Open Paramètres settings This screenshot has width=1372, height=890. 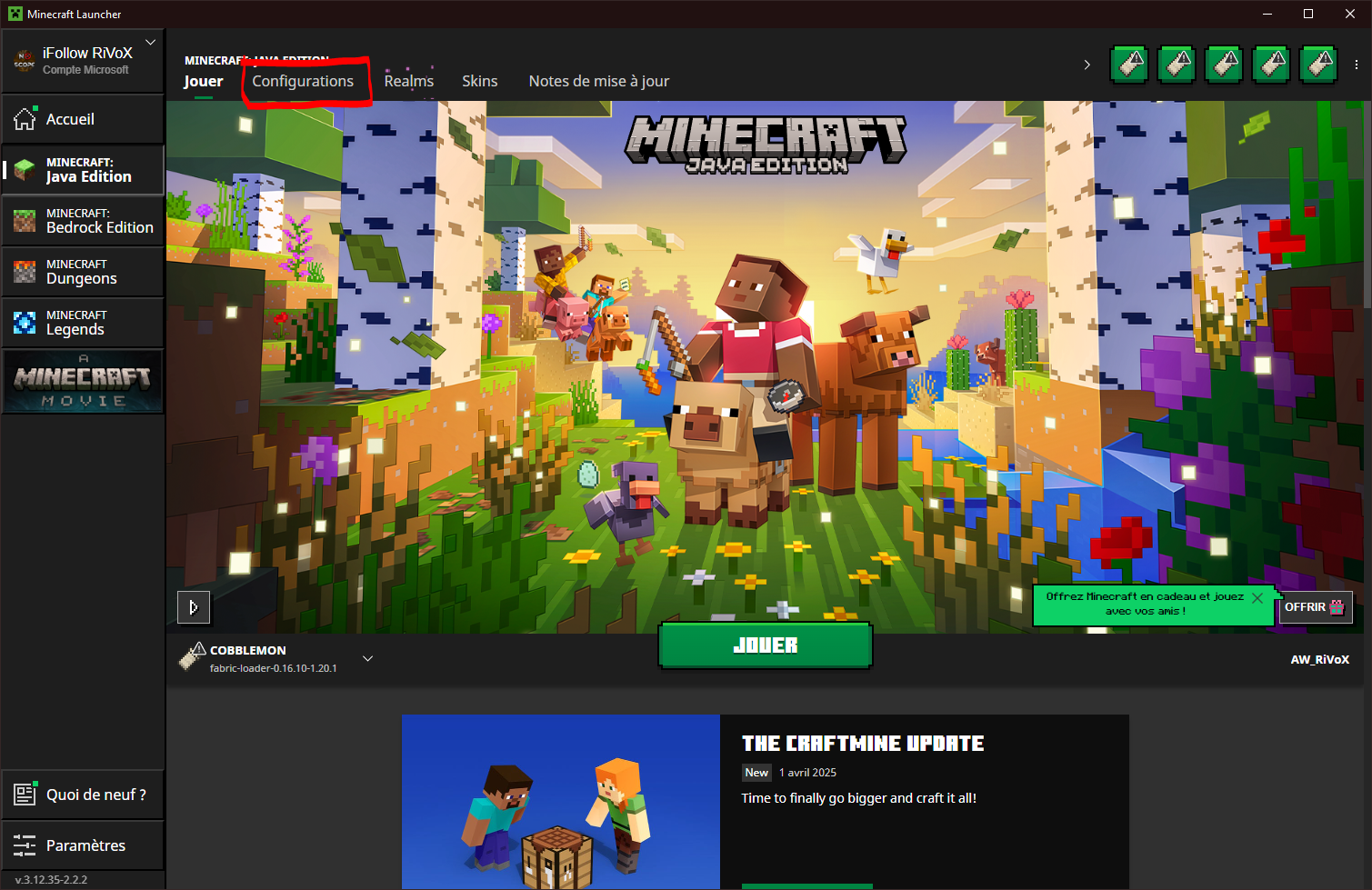point(83,845)
